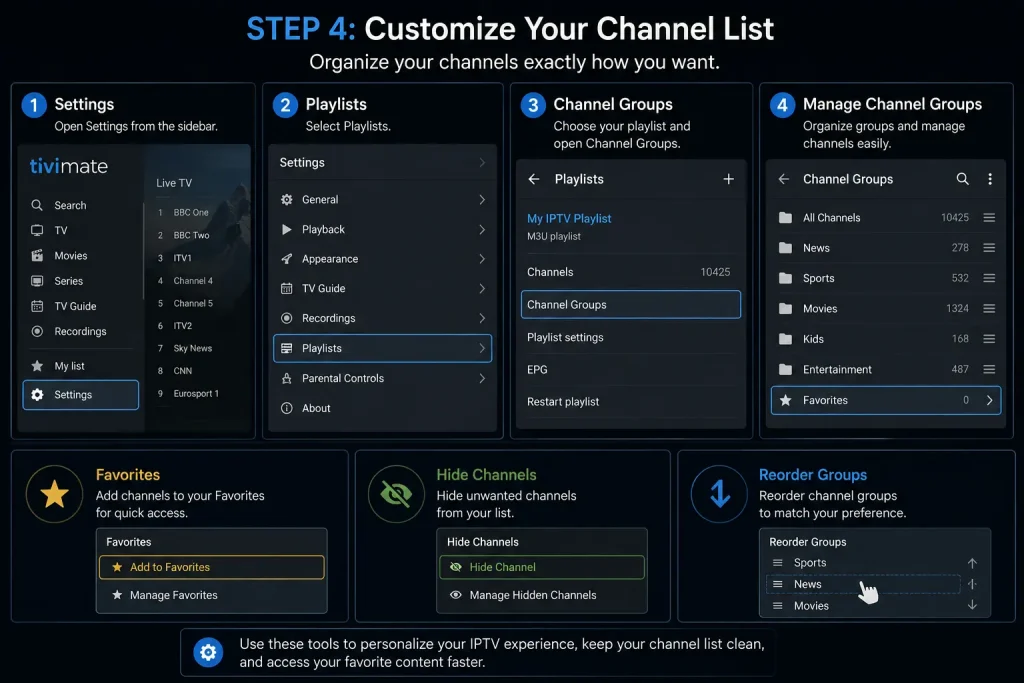Click the Recordings icon in TiviMate sidebar
The image size is (1024, 683).
pos(37,331)
